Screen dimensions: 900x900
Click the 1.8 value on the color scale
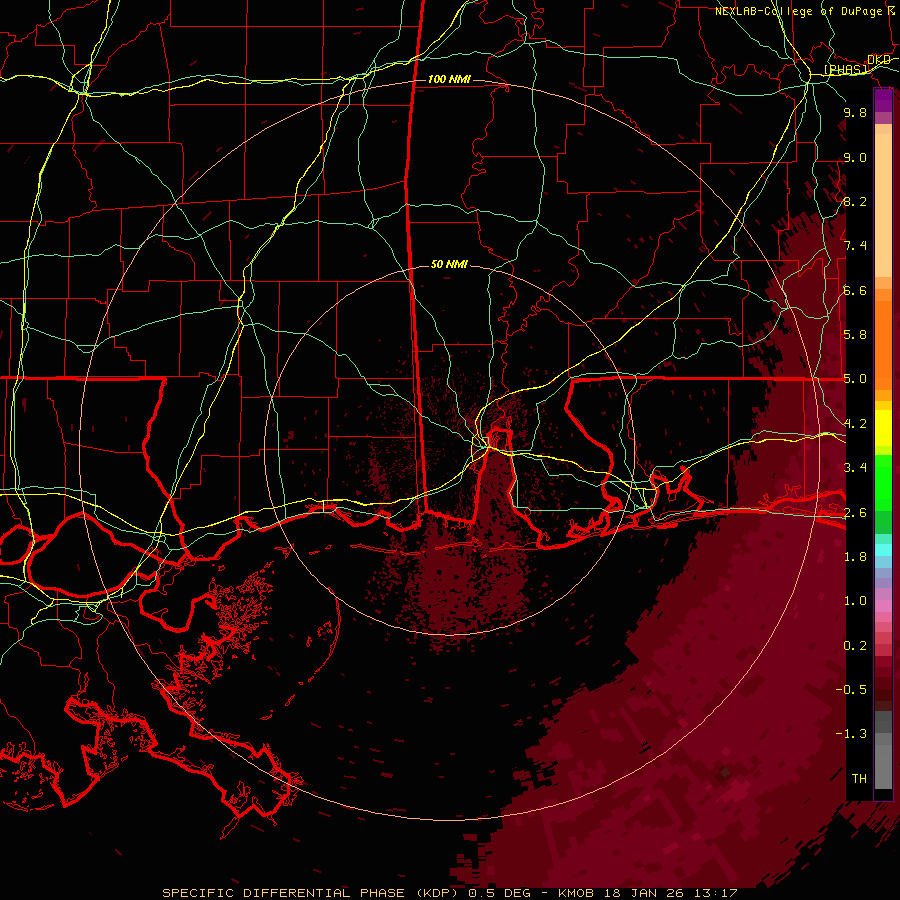coord(855,557)
